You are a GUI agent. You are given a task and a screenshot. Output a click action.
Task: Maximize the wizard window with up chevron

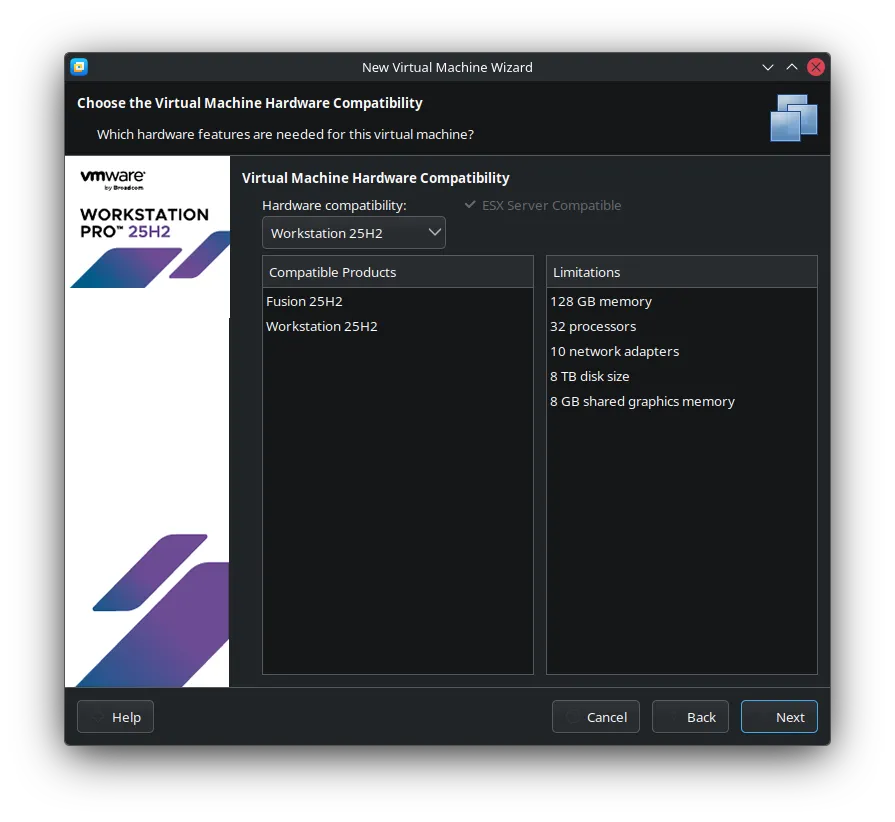click(792, 67)
